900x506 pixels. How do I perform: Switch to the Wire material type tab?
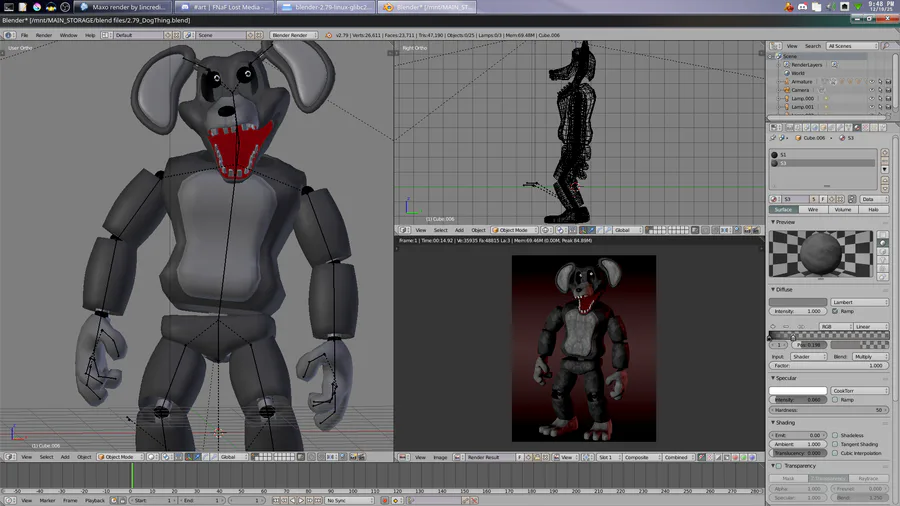point(813,210)
